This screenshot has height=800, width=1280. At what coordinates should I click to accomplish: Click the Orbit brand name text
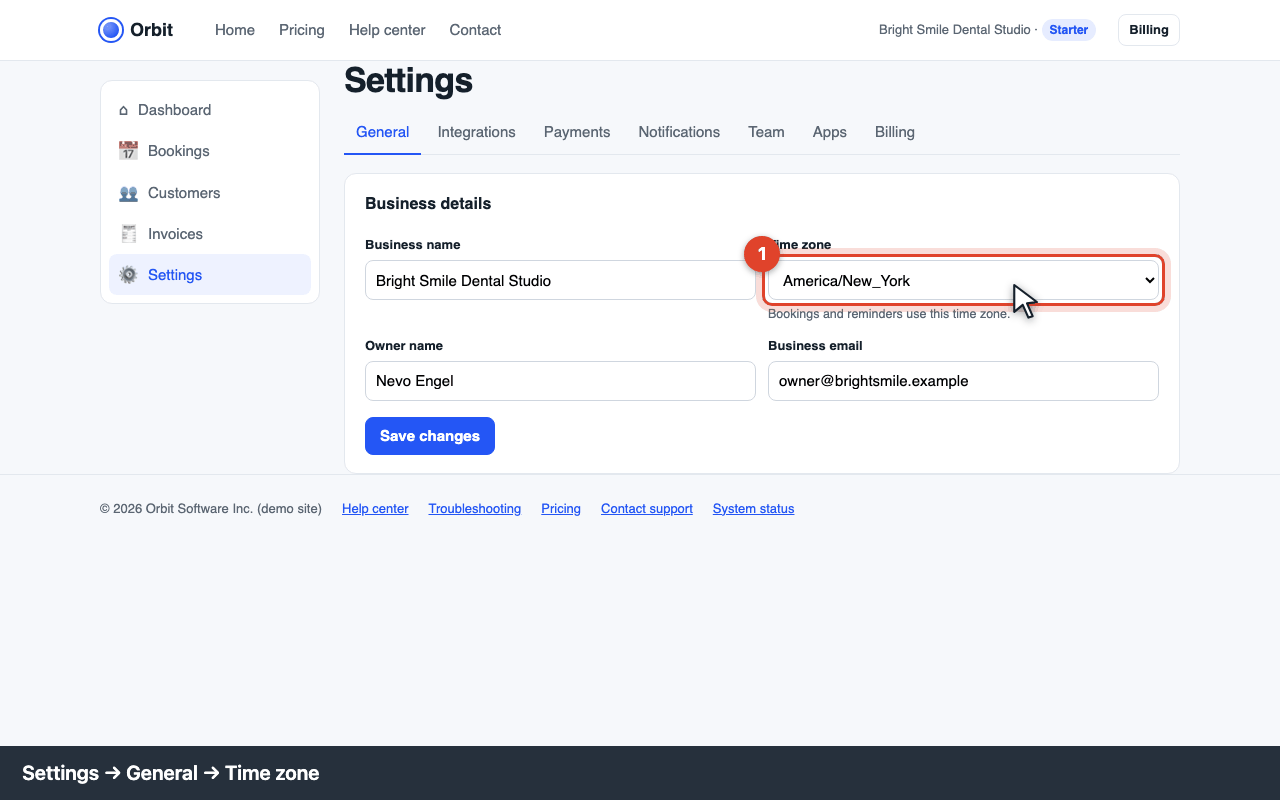tap(152, 30)
